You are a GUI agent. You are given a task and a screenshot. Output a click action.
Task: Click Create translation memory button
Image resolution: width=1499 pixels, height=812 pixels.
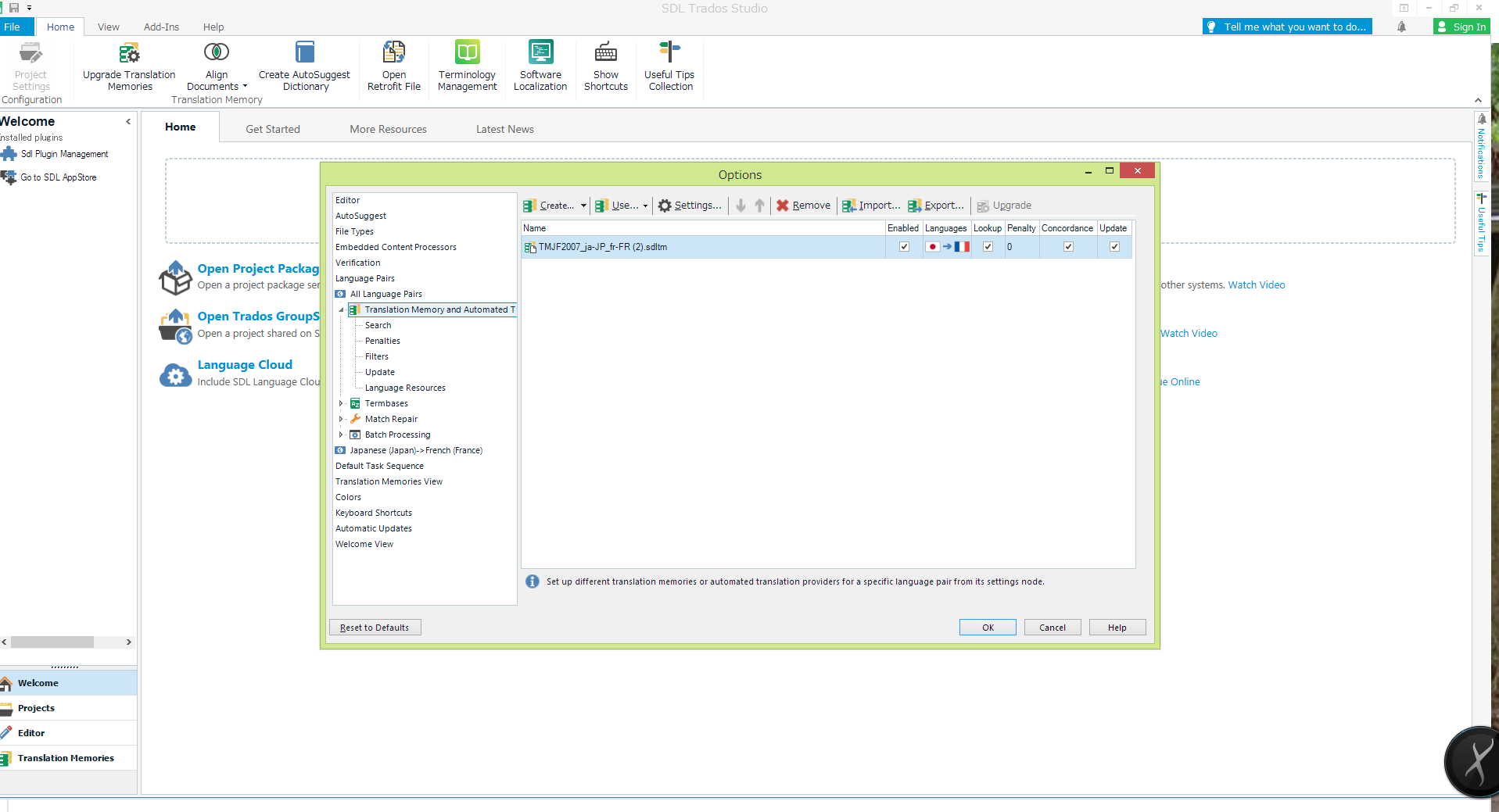pyautogui.click(x=549, y=206)
